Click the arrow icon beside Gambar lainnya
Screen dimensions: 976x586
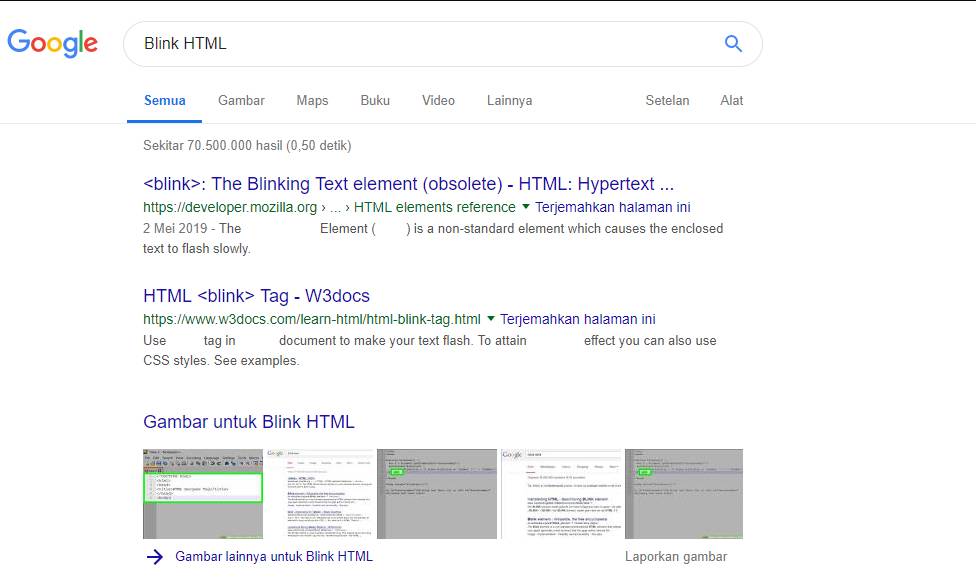154,557
